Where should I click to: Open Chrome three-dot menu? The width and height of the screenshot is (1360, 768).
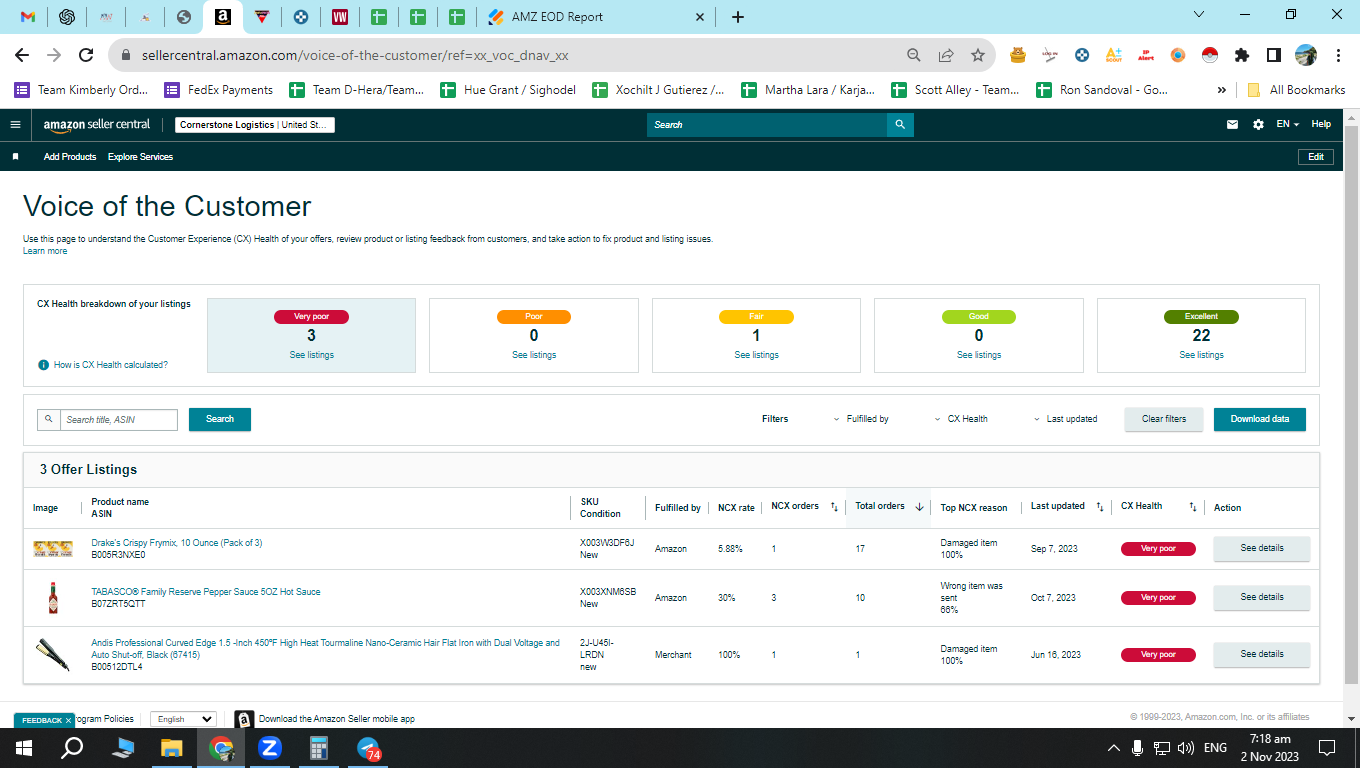(1338, 55)
